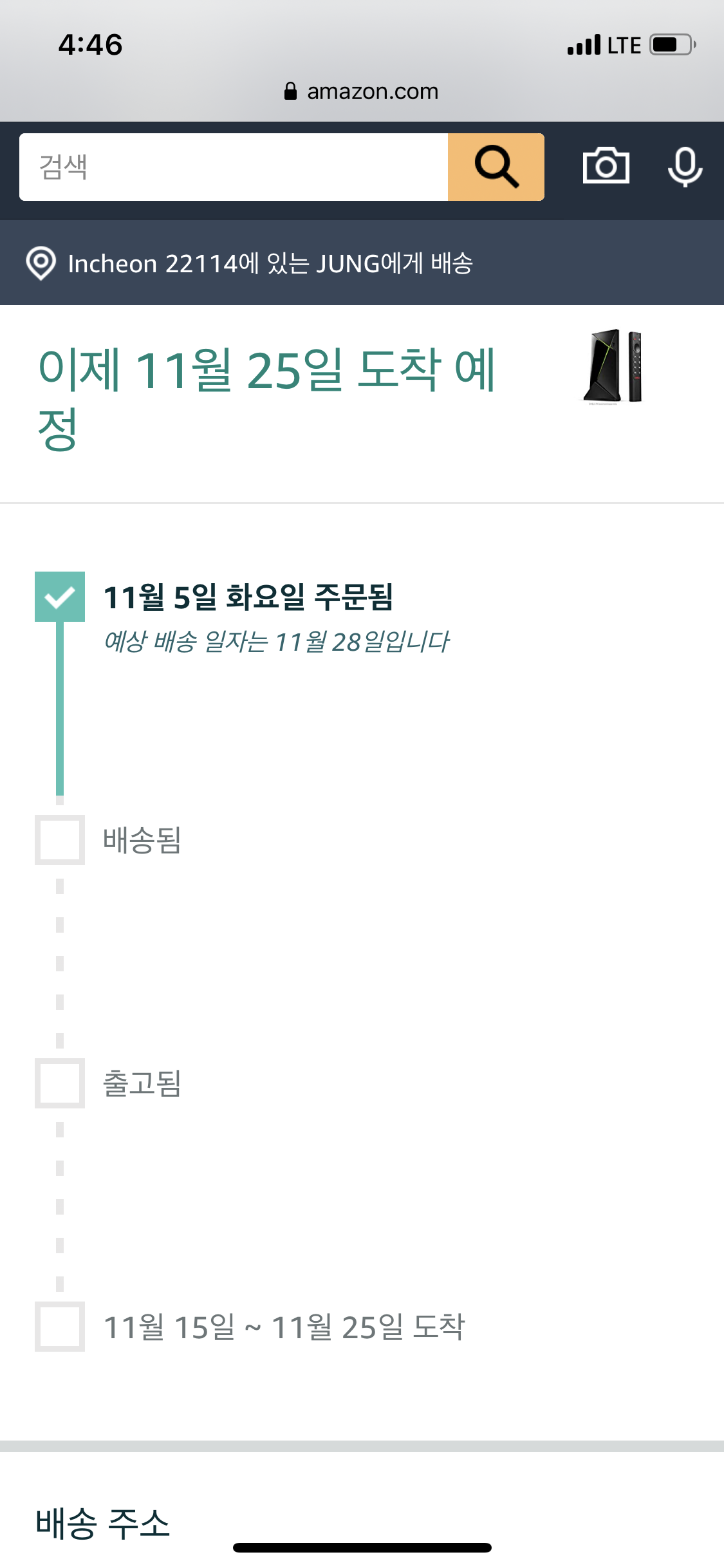The height and width of the screenshot is (1568, 724).
Task: Click the 11월 15일 ~ 25일 도착 checkbox
Action: (x=59, y=1327)
